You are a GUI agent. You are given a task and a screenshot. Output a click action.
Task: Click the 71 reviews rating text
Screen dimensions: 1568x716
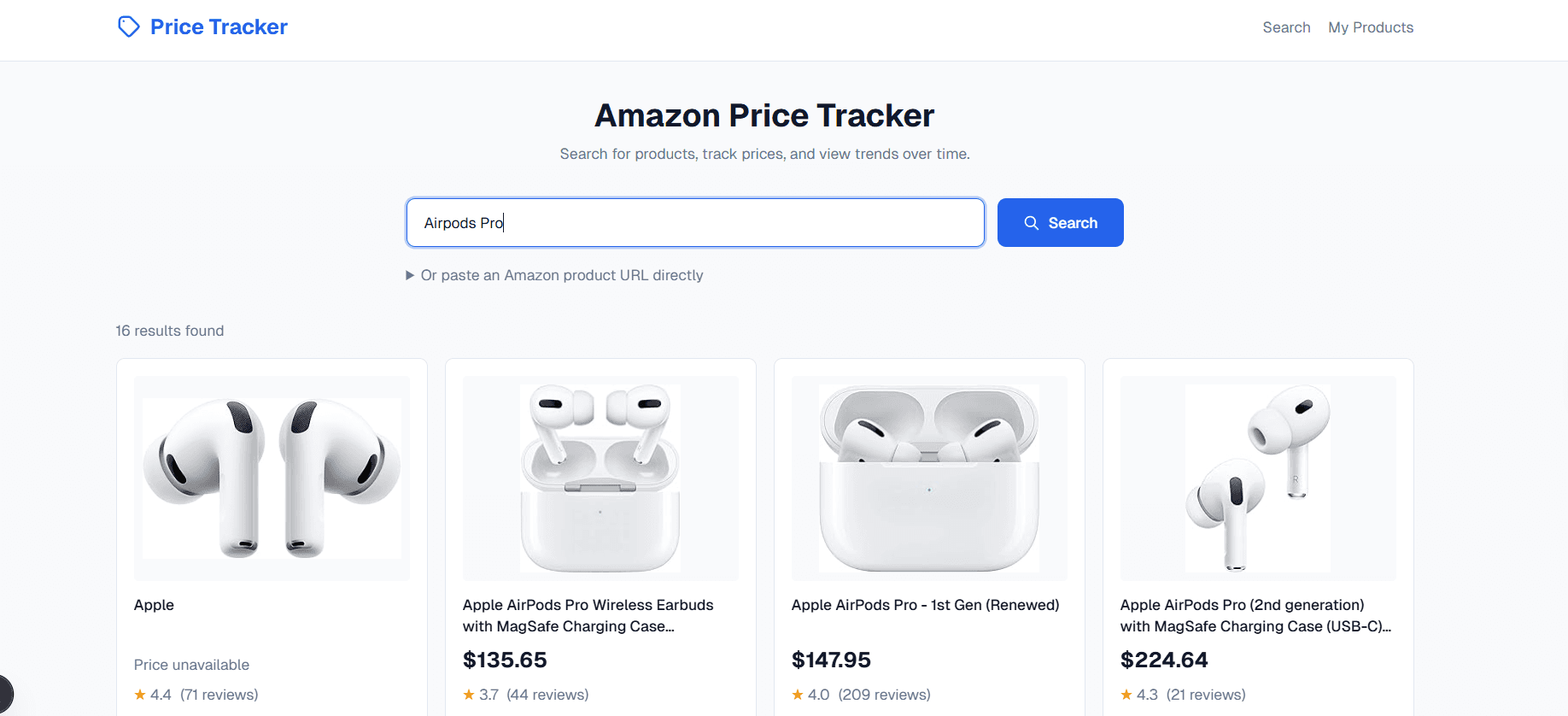[219, 695]
